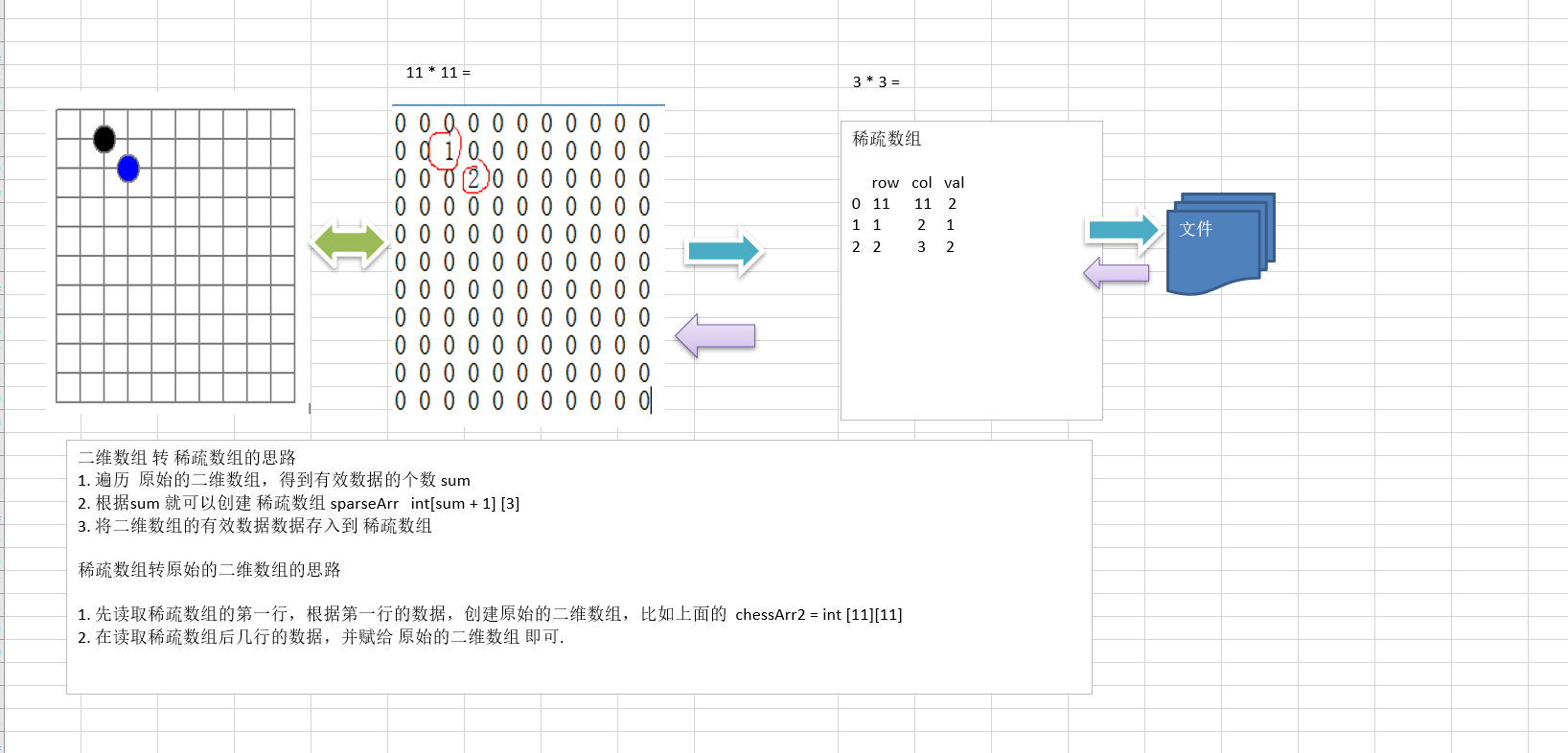Viewport: 1568px width, 753px height.
Task: Select teal right arrow beside the 11x11 matrix
Action: 724,252
